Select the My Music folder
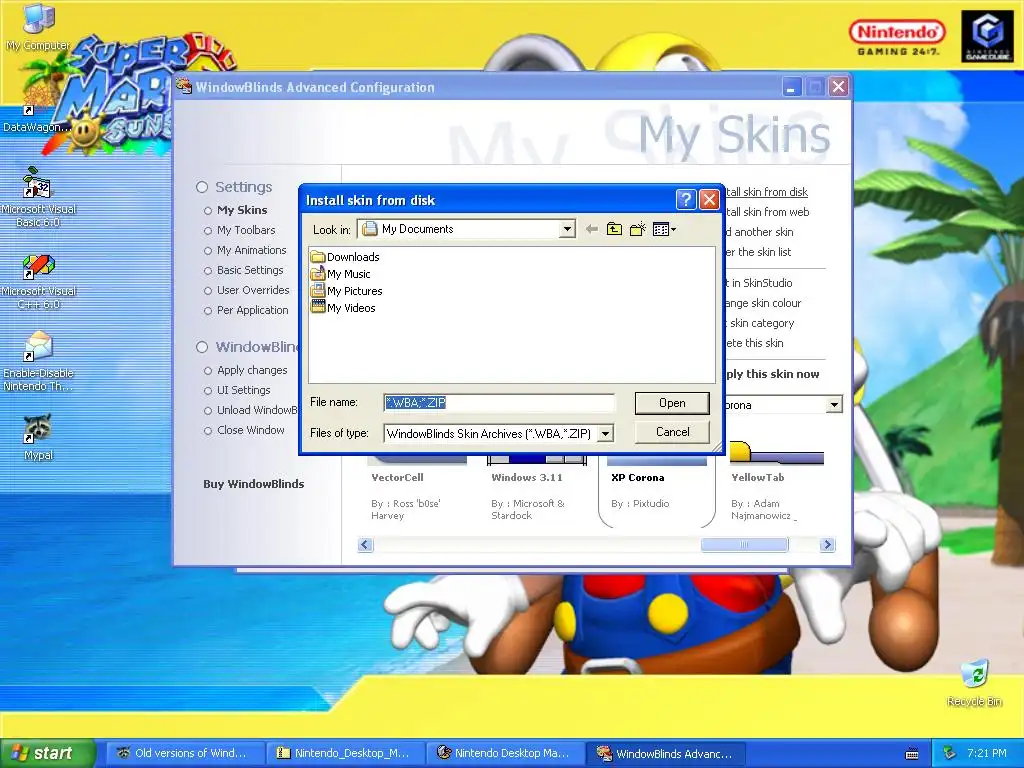The image size is (1024, 768). coord(341,274)
